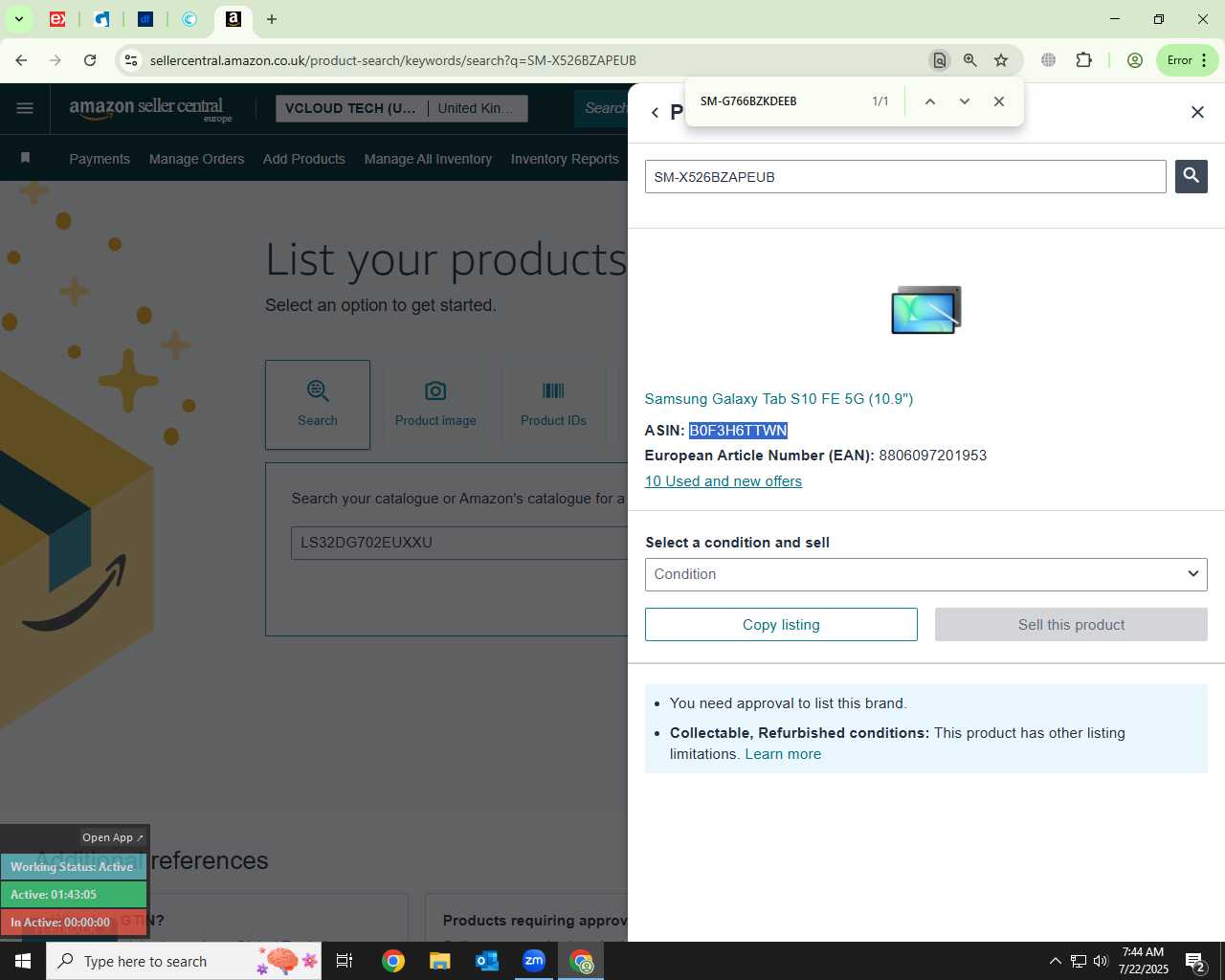1225x980 pixels.
Task: Open the 10 Used and new offers link
Action: click(724, 481)
